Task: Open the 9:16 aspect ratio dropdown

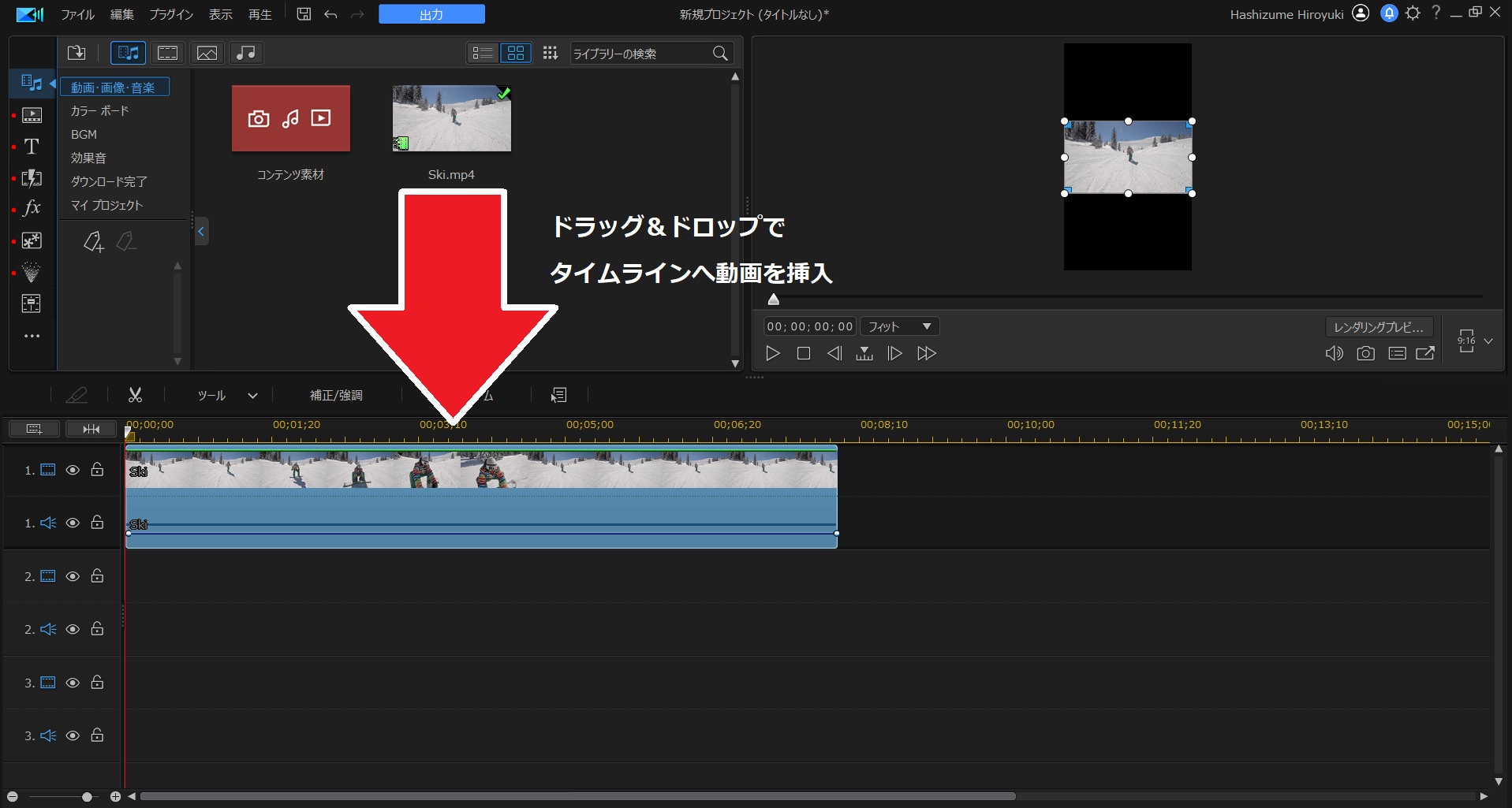Action: [1475, 341]
